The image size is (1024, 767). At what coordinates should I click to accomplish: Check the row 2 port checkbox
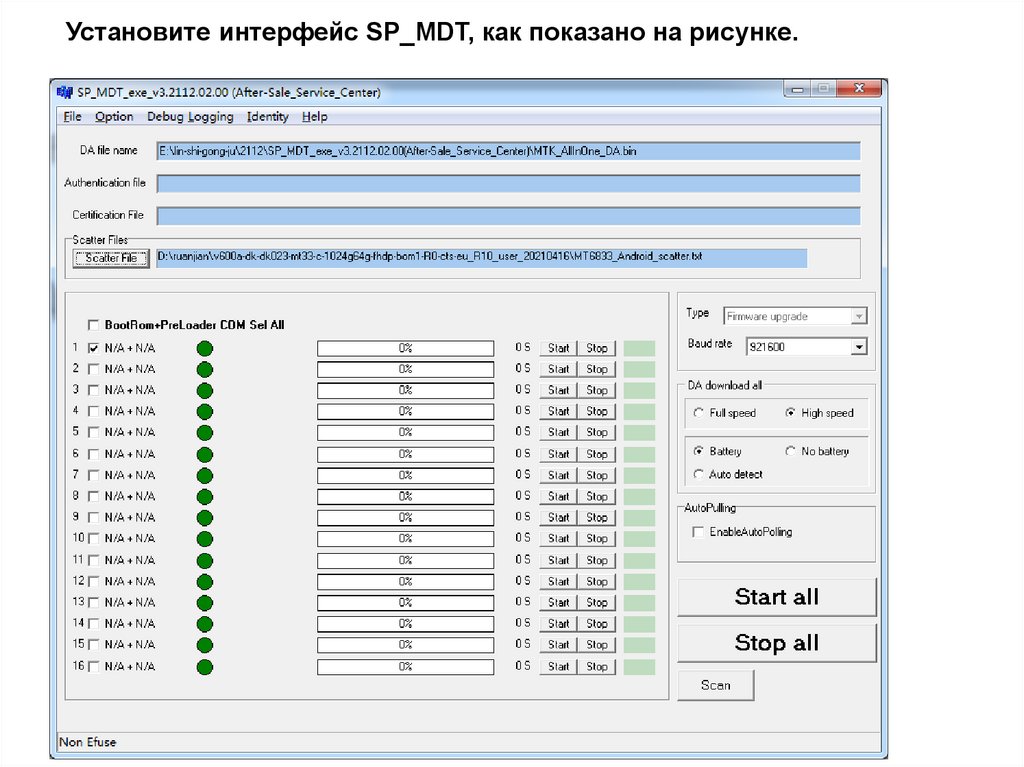93,369
